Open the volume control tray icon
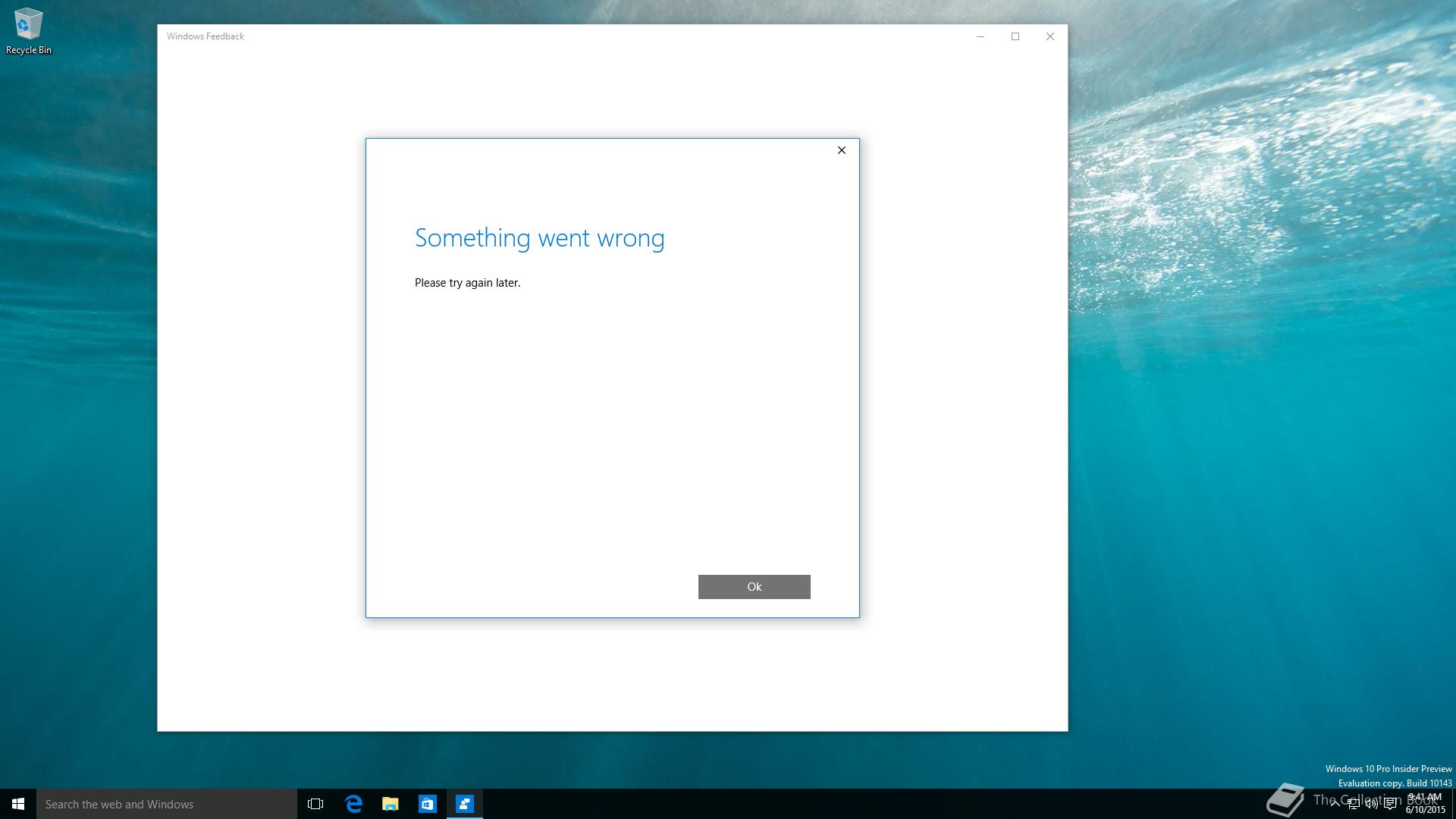 coord(1371,805)
